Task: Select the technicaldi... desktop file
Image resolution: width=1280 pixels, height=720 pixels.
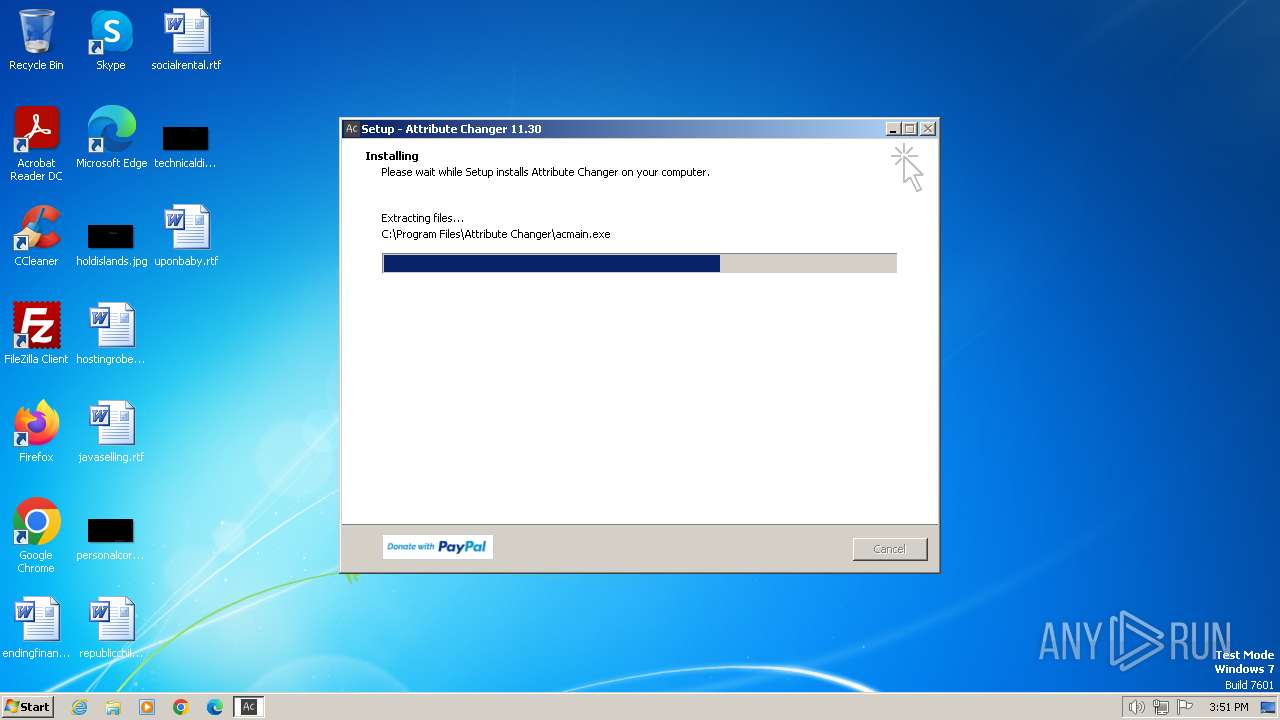Action: (185, 145)
